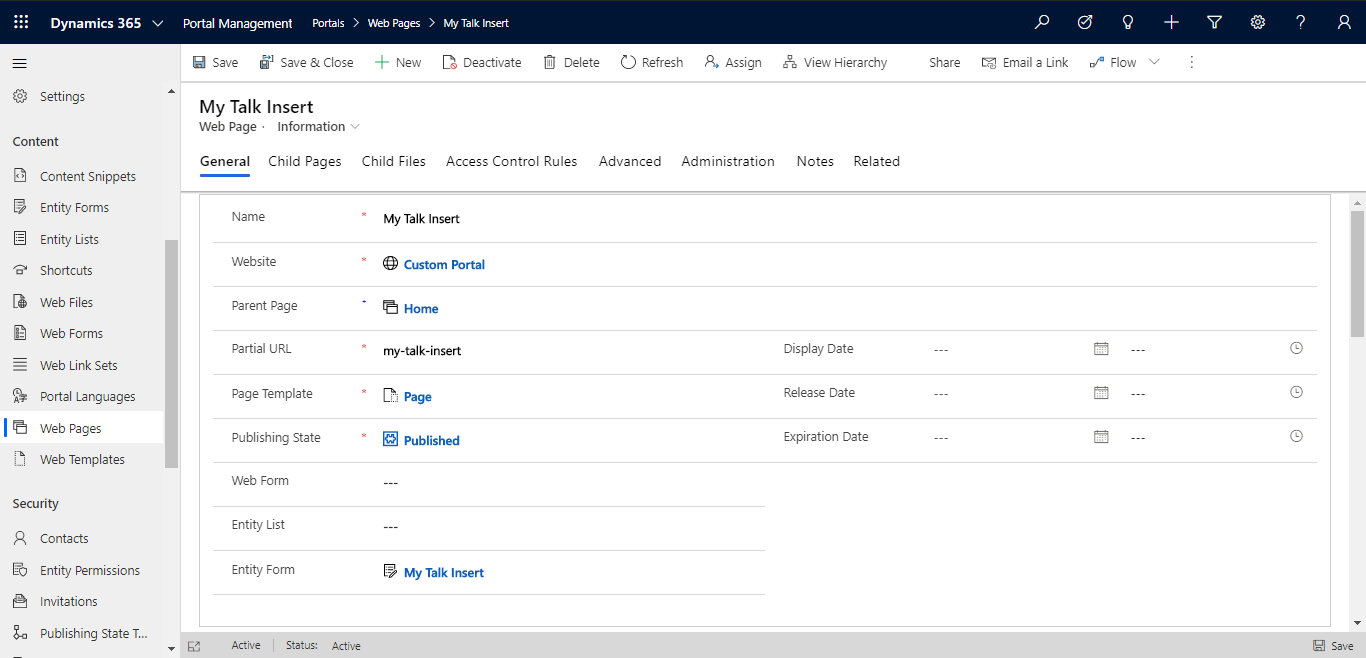Open the filter (Advanced Find) funnel icon
This screenshot has width=1366, height=658.
[1214, 21]
